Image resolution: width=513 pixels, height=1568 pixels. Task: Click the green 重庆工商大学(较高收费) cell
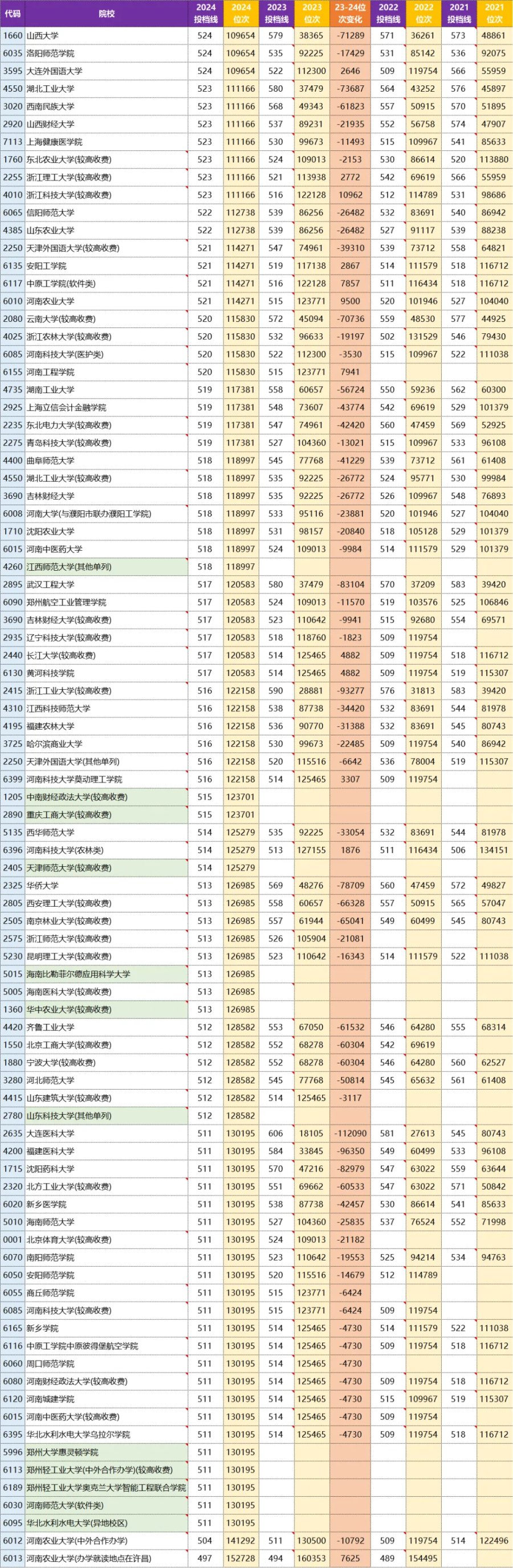coord(106,814)
